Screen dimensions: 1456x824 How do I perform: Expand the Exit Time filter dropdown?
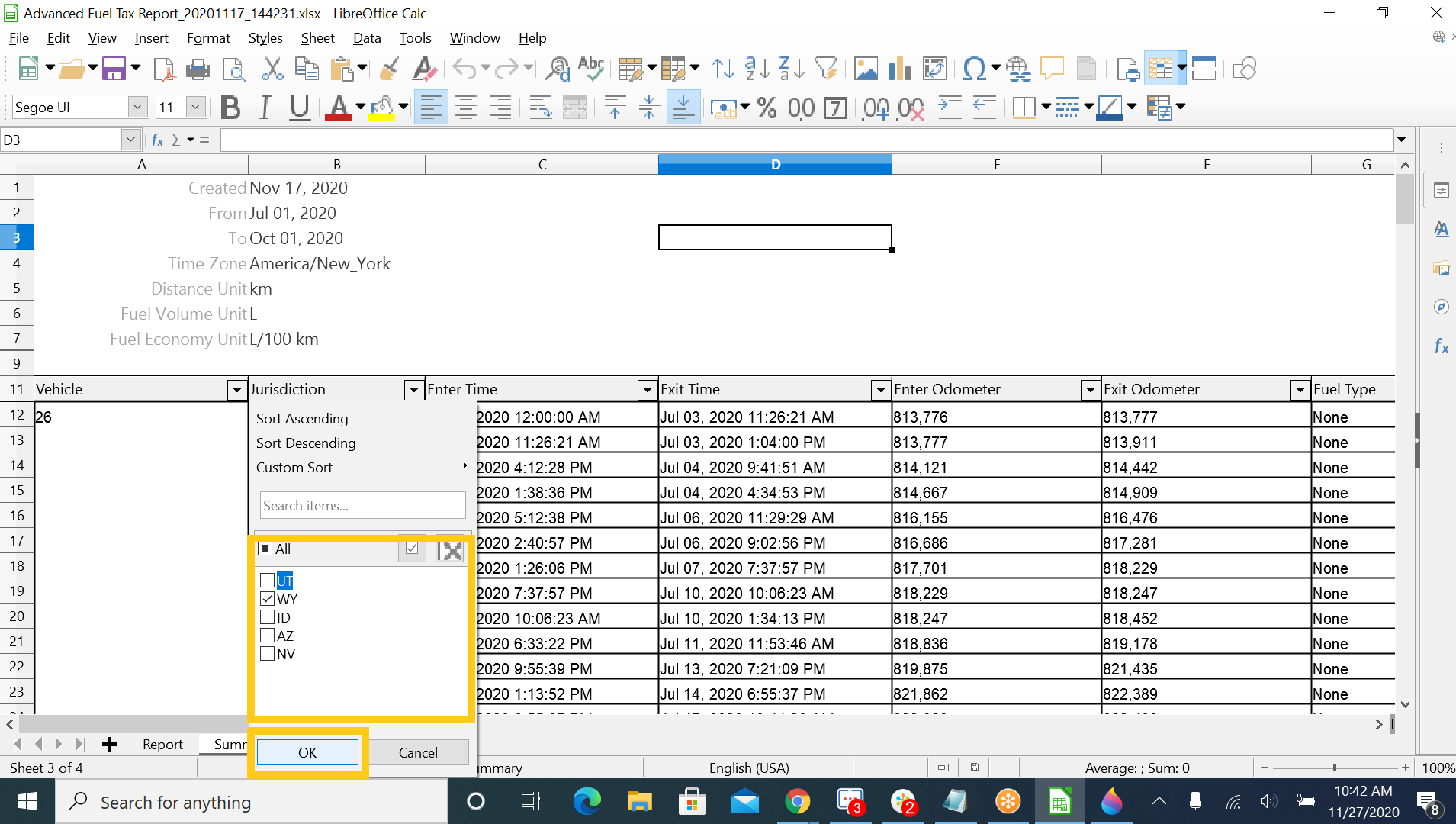pyautogui.click(x=880, y=390)
